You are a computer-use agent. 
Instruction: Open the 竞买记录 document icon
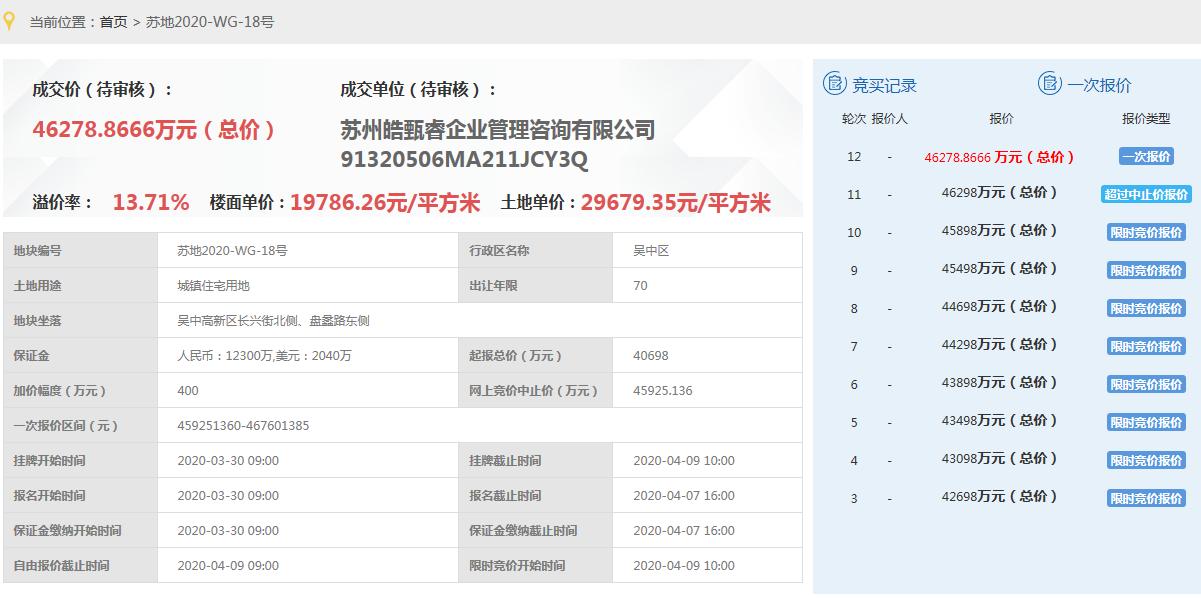[834, 84]
